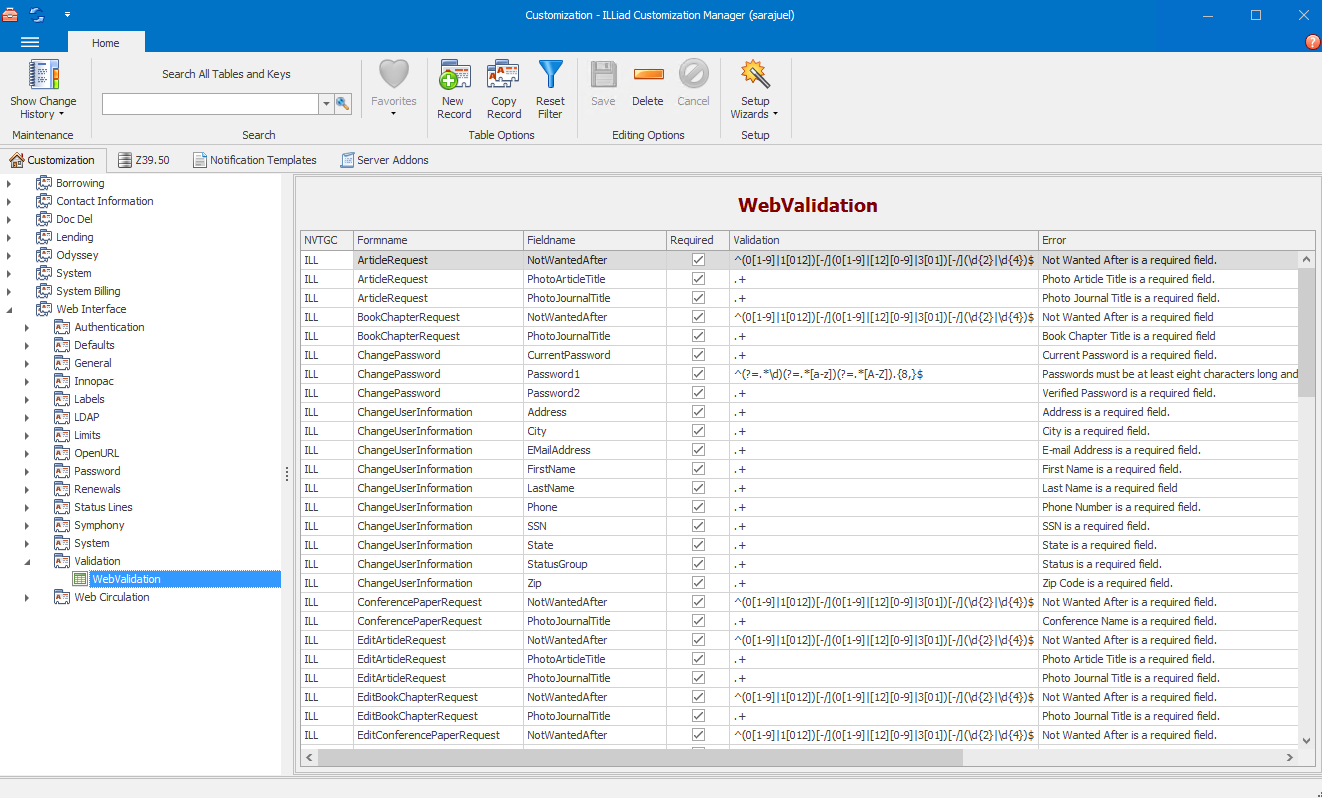
Task: Open the search history dropdown
Action: [325, 103]
